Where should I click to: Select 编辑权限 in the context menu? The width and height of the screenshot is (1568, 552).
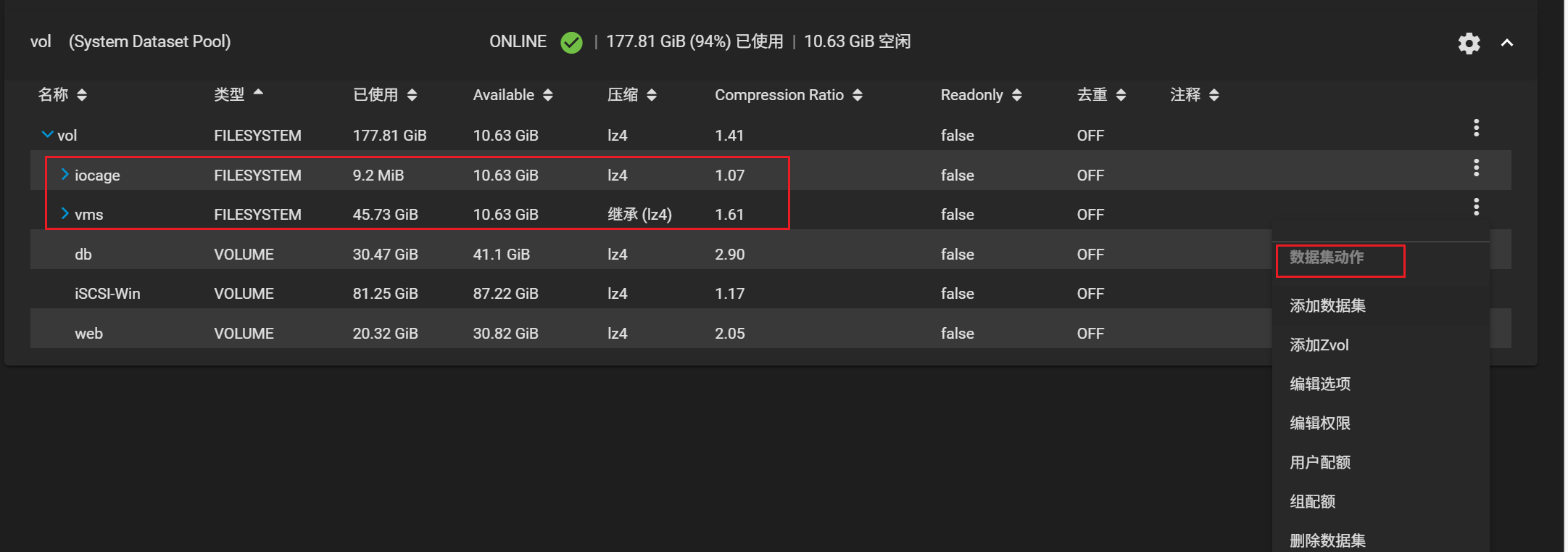tap(1319, 424)
